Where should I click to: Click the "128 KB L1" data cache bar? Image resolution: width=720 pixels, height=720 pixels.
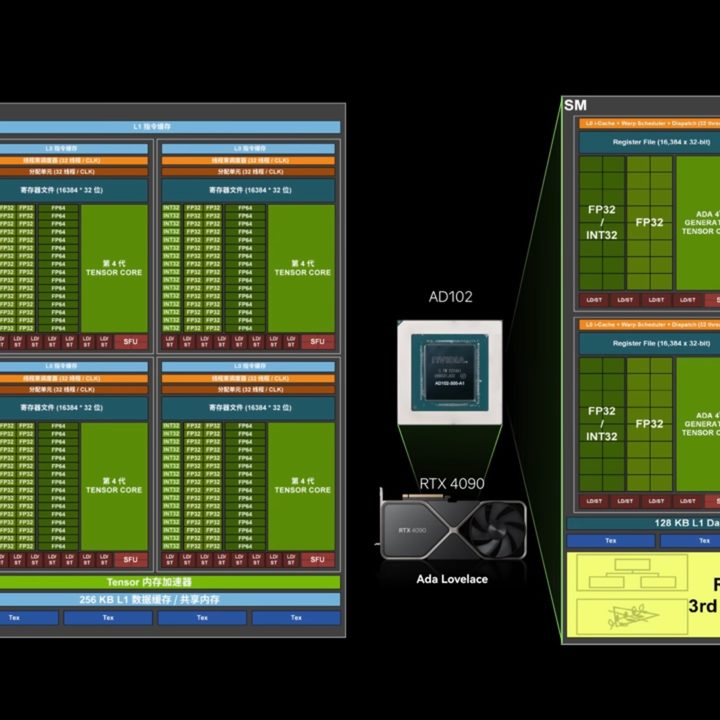coord(643,523)
